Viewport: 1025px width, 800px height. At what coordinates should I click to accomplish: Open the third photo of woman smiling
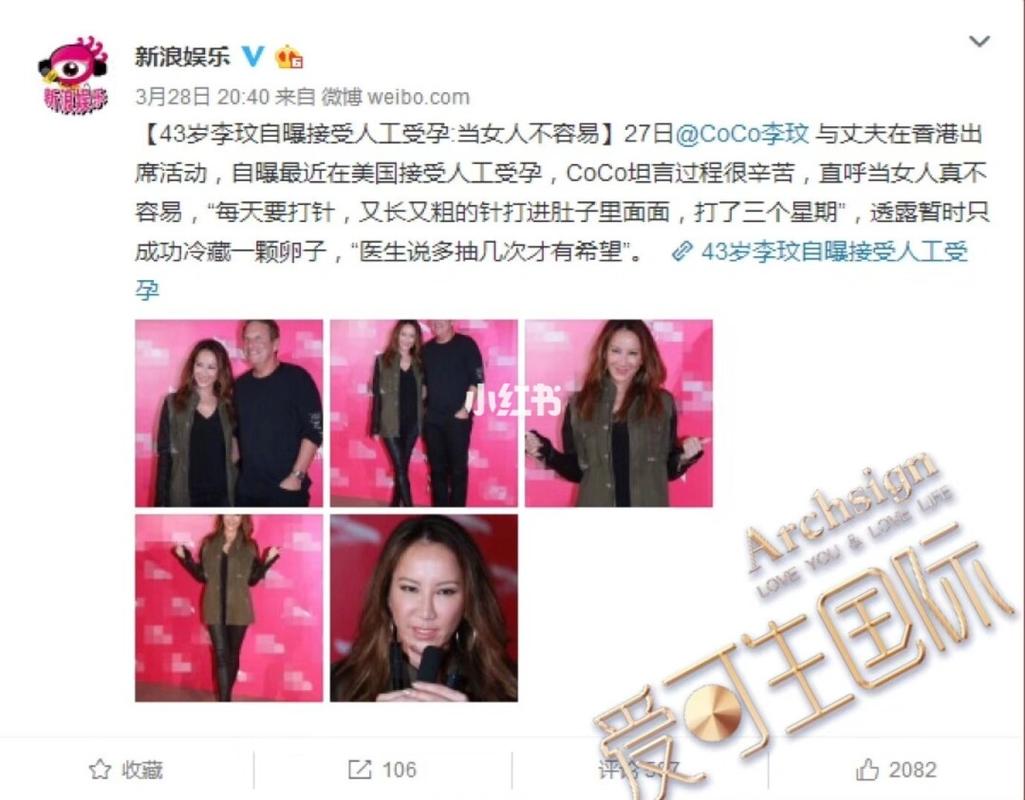[x=619, y=413]
